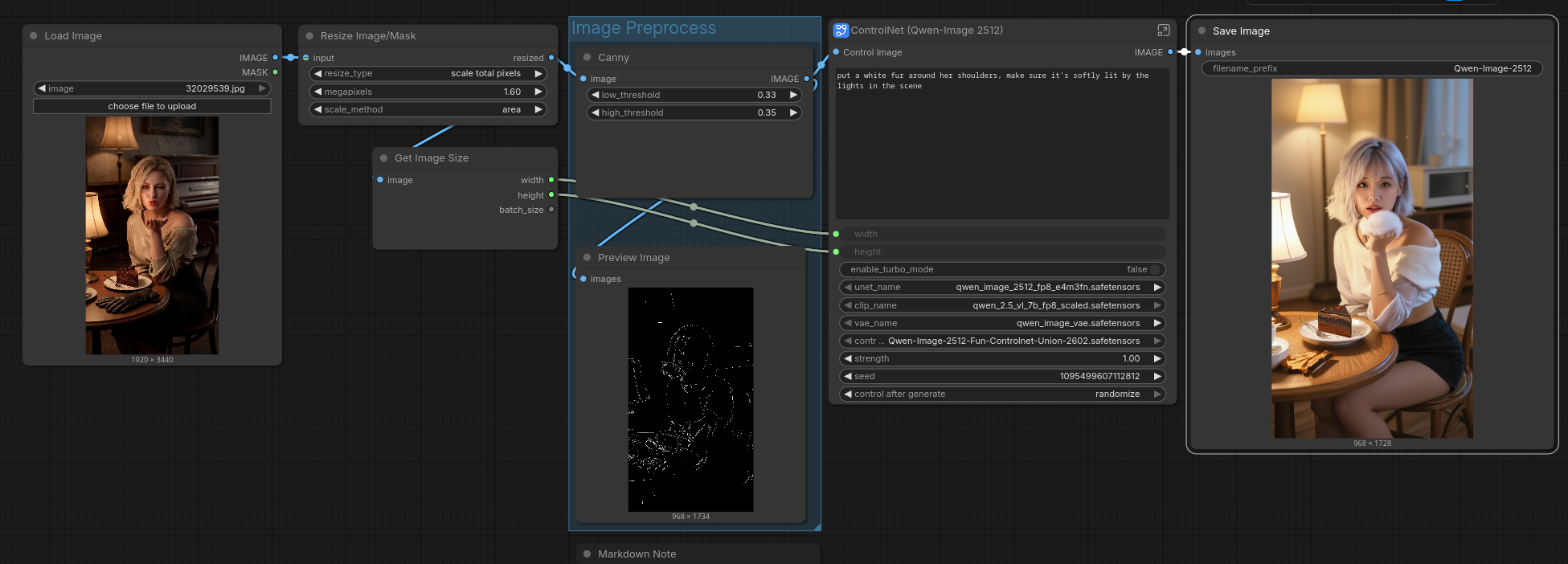1568x564 pixels.
Task: Click the ControlNet node subgraph icon
Action: [841, 31]
